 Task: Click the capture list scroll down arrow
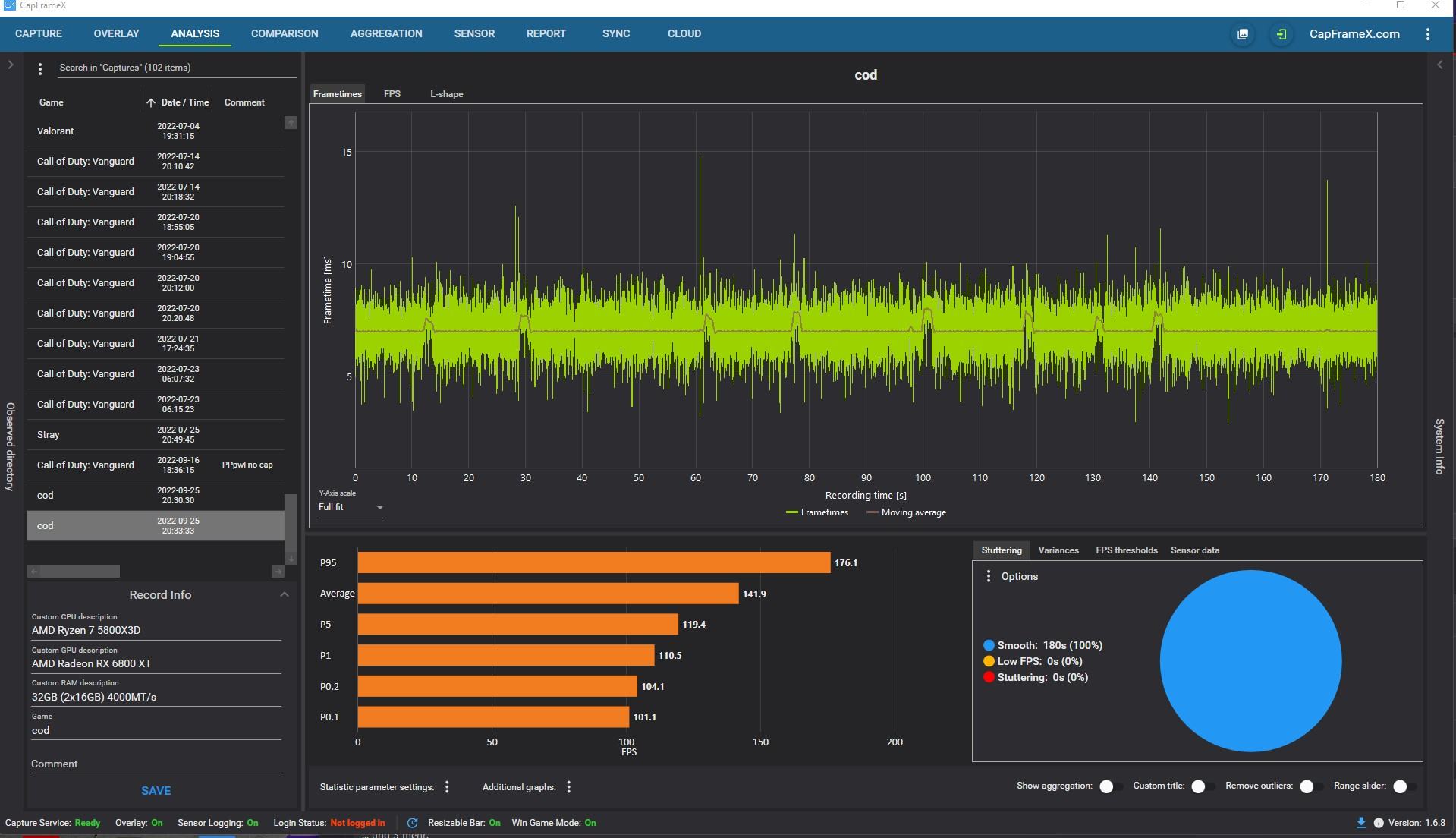click(291, 559)
